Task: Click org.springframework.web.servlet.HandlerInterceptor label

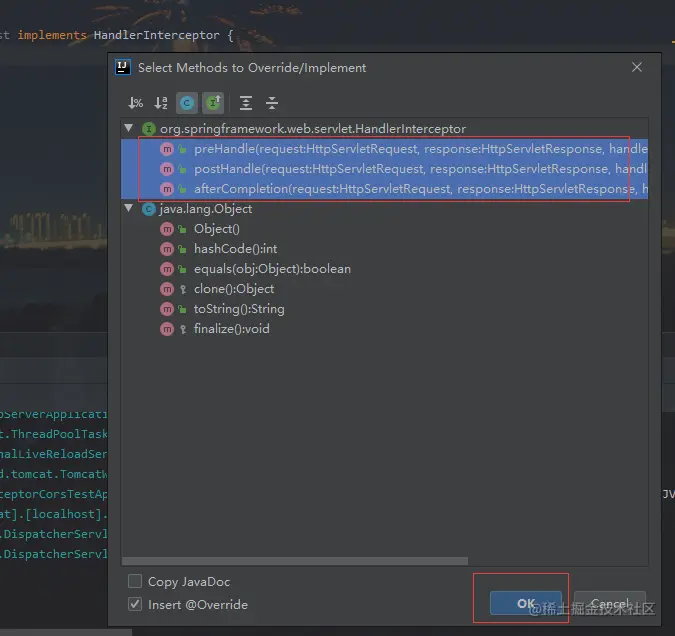Action: pyautogui.click(x=313, y=129)
